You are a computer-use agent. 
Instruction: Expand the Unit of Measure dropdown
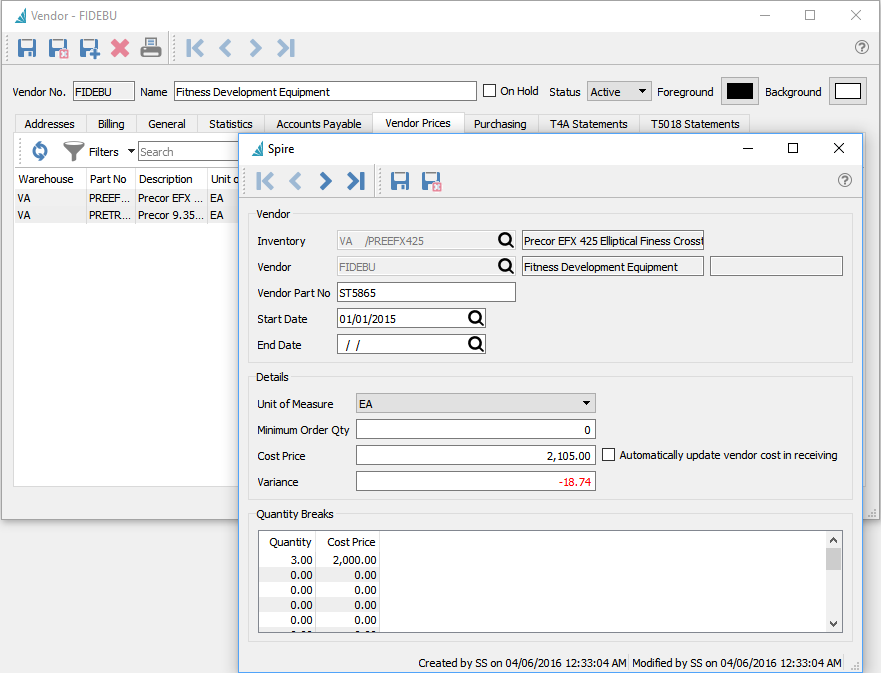click(476, 403)
